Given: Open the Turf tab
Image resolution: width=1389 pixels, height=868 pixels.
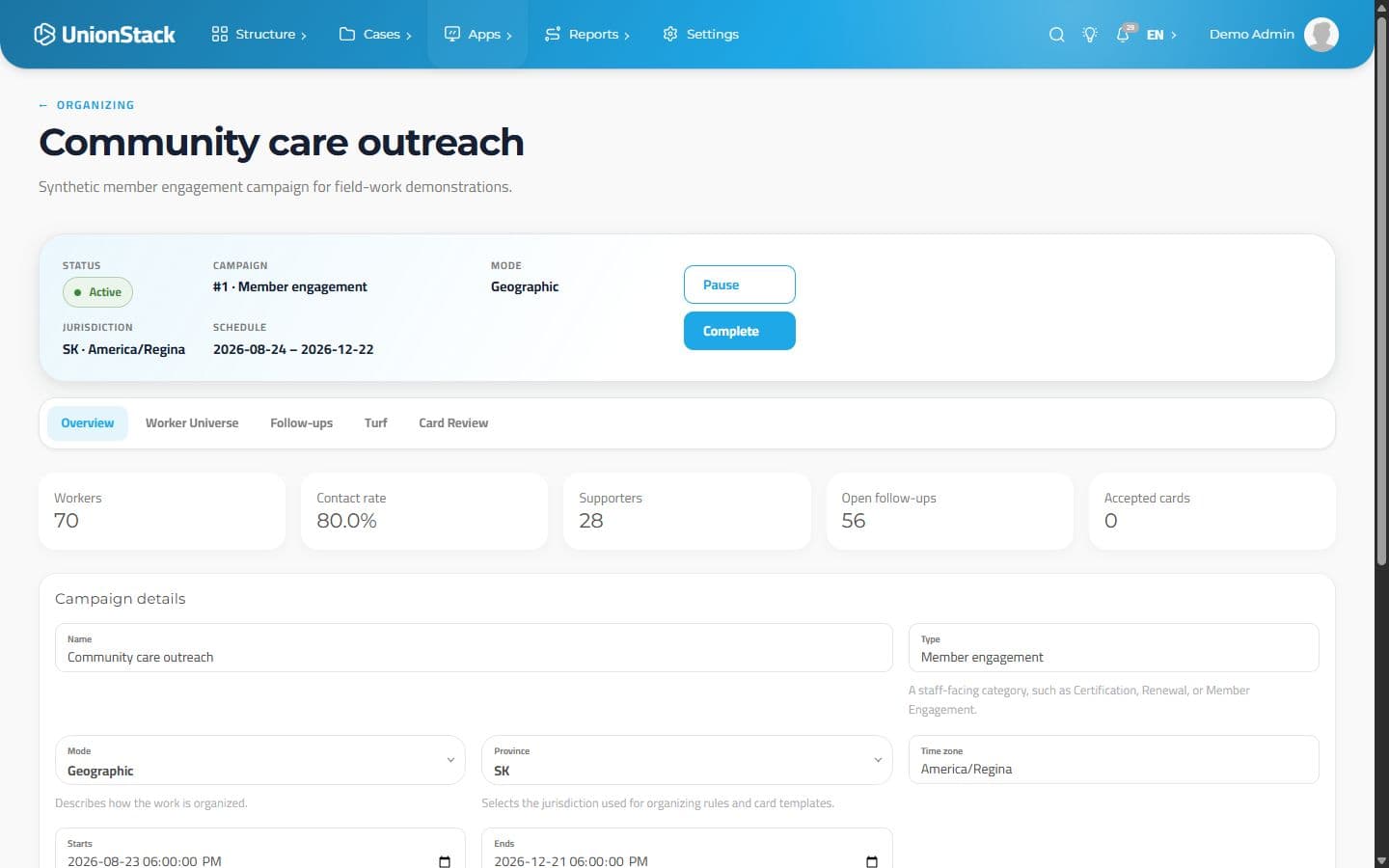Looking at the screenshot, I should 376,423.
